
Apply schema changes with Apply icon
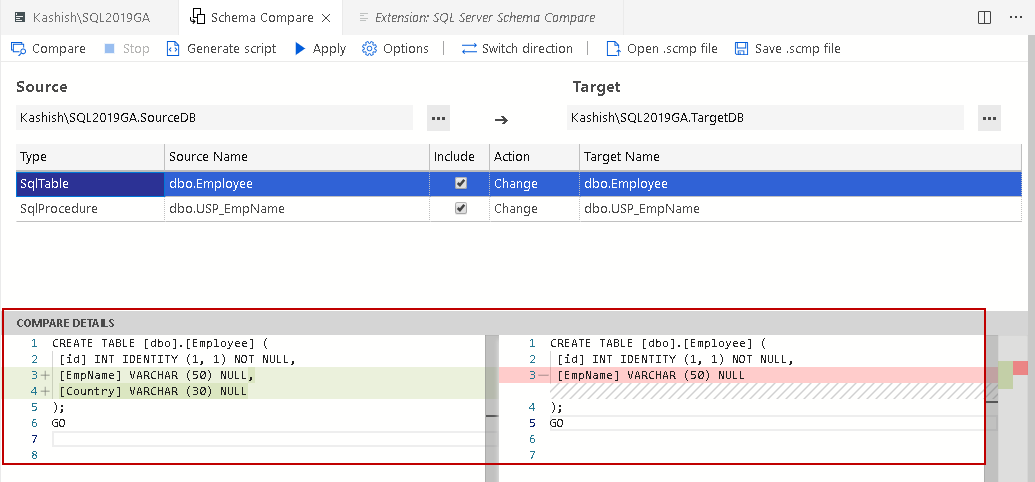[300, 48]
